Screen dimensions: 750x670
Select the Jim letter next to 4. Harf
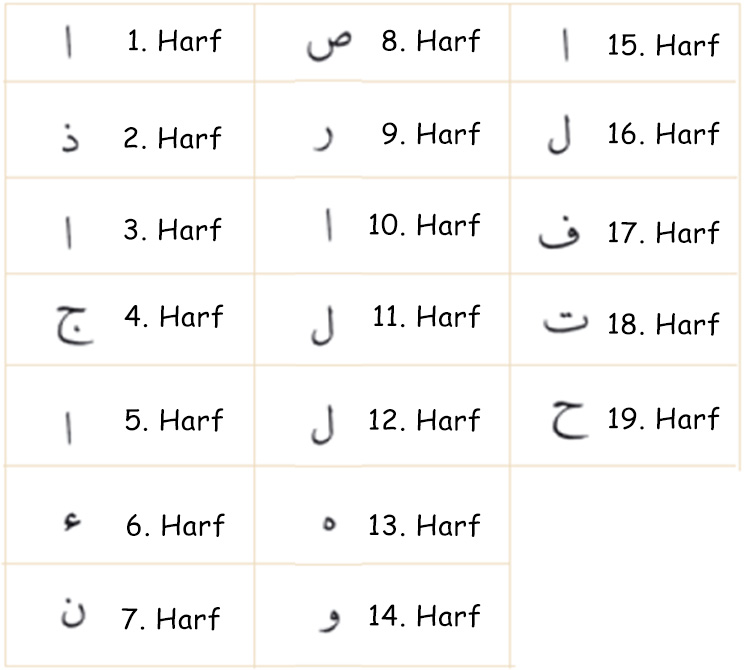coord(75,325)
